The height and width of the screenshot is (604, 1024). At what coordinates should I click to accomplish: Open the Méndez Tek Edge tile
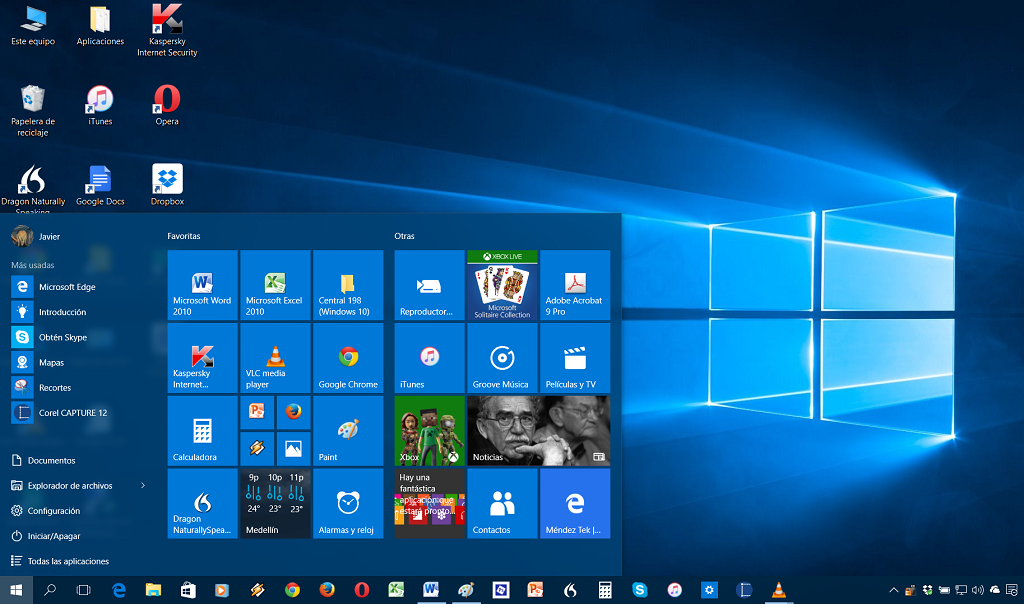click(575, 503)
